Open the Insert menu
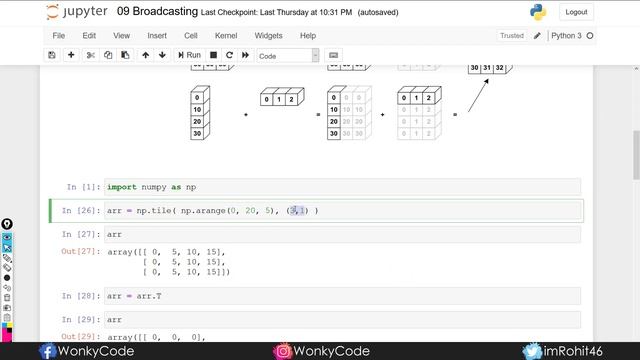 157,36
